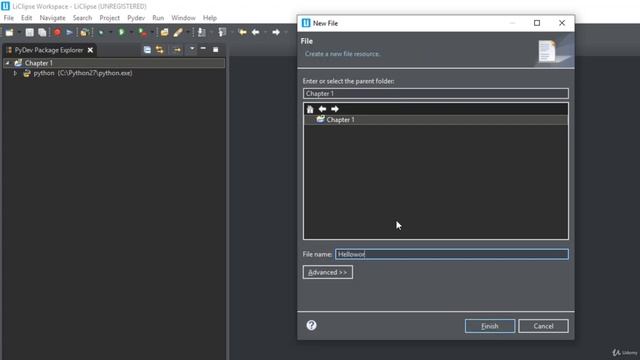Image resolution: width=640 pixels, height=360 pixels.
Task: Click the Finish button
Action: click(x=490, y=326)
